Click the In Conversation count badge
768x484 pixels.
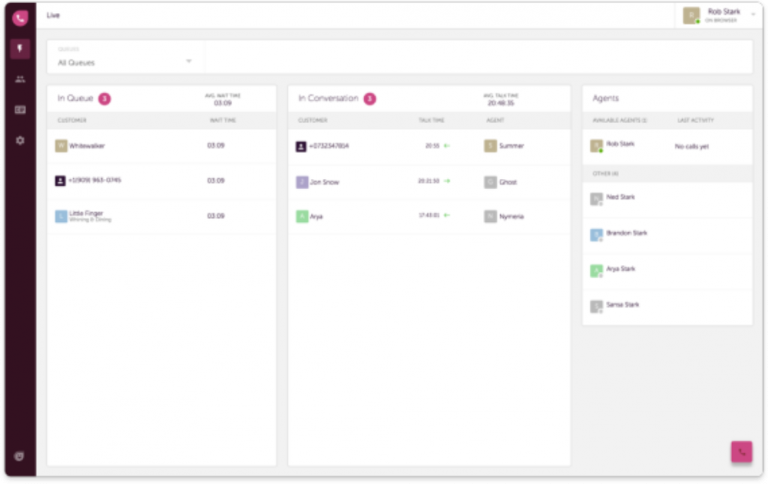pos(369,99)
